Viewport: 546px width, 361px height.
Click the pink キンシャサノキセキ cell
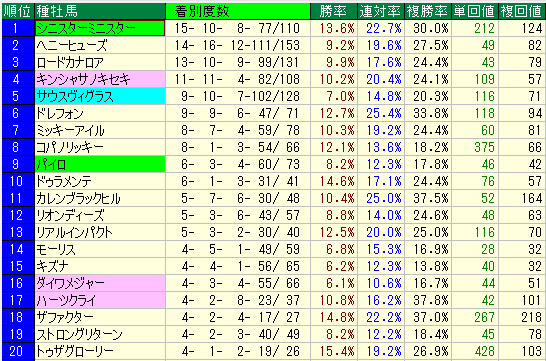(100, 79)
